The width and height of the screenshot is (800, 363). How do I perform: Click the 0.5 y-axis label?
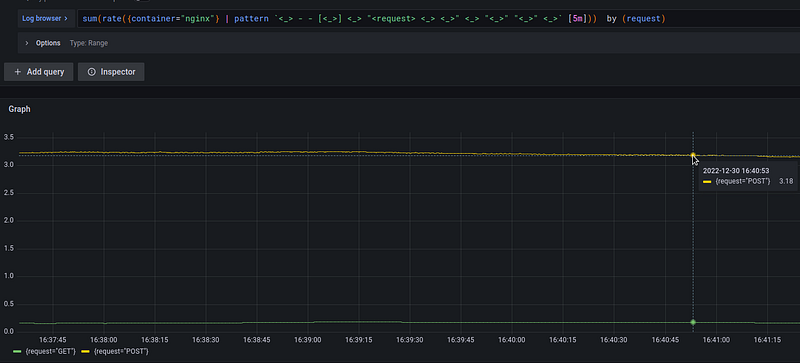coord(9,304)
